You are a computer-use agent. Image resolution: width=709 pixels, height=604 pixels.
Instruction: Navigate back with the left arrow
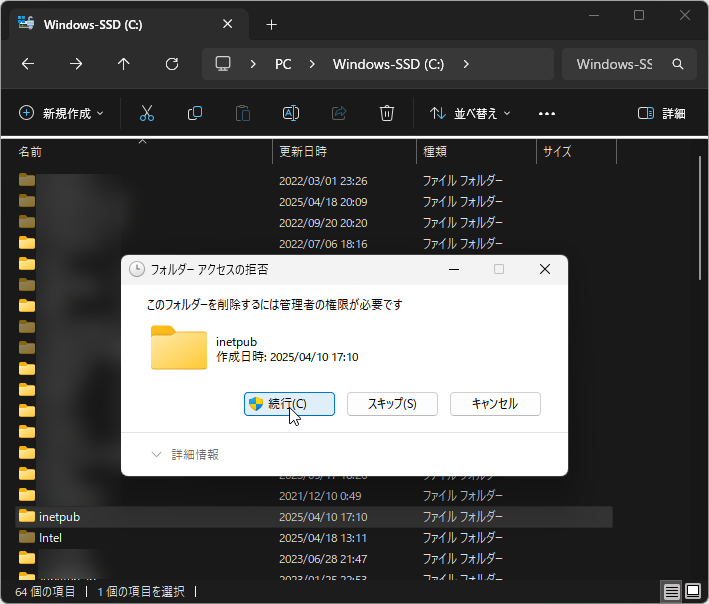pos(28,64)
